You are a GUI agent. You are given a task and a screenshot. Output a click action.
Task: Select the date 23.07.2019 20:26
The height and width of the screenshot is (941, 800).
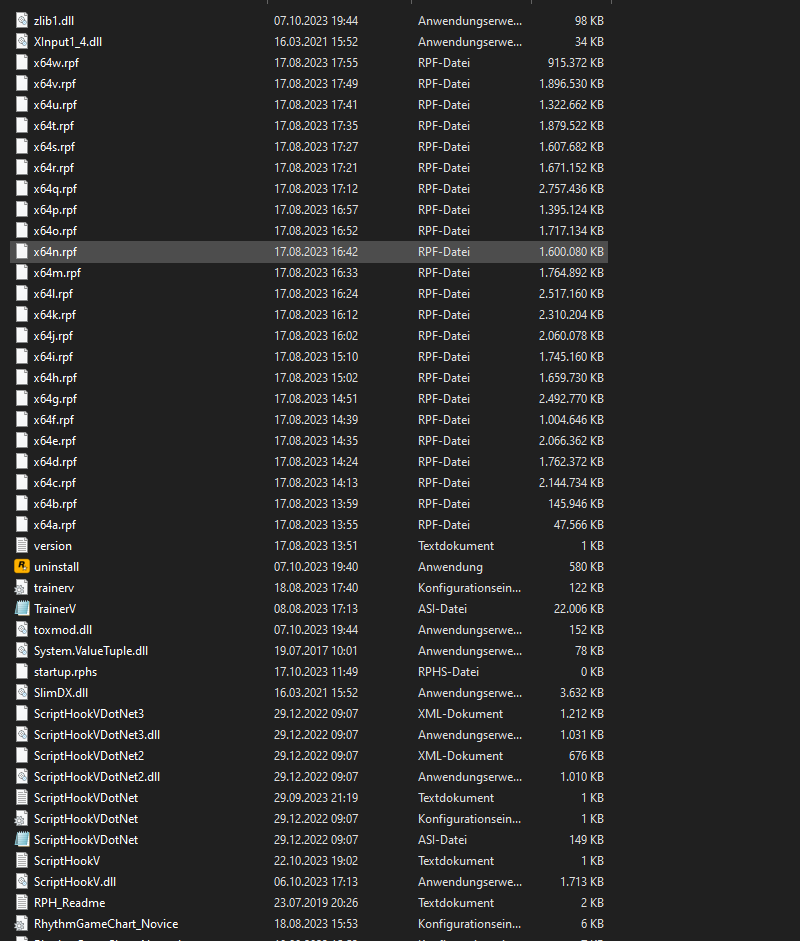[x=316, y=903]
